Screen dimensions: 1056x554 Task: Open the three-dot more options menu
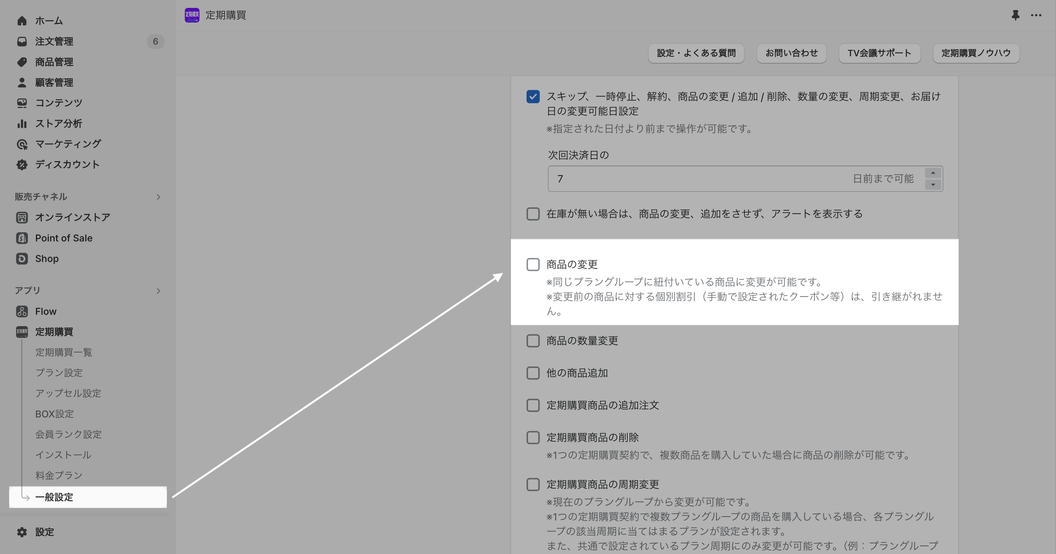[1036, 15]
